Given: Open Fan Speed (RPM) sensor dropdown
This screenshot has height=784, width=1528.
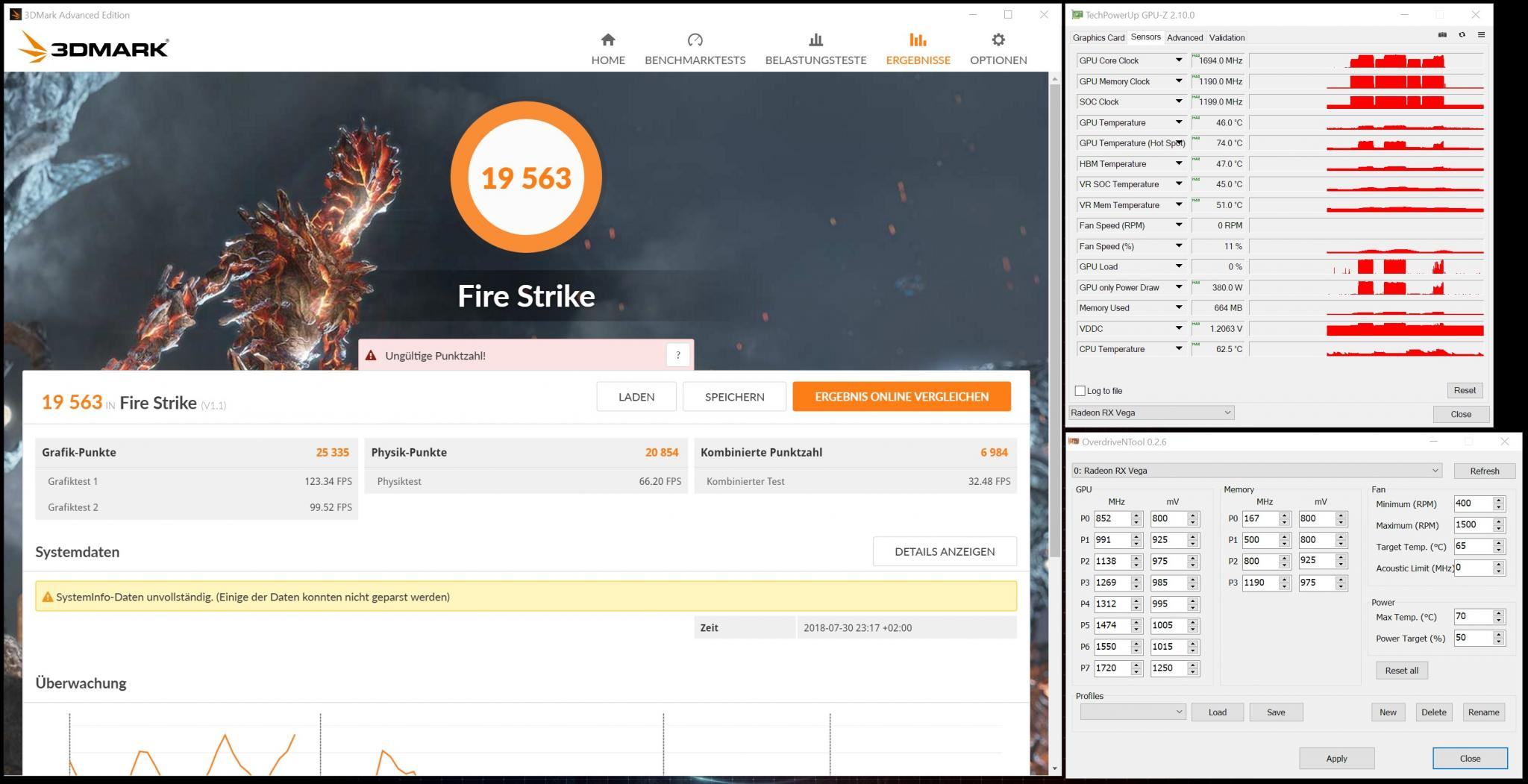Looking at the screenshot, I should click(1179, 225).
